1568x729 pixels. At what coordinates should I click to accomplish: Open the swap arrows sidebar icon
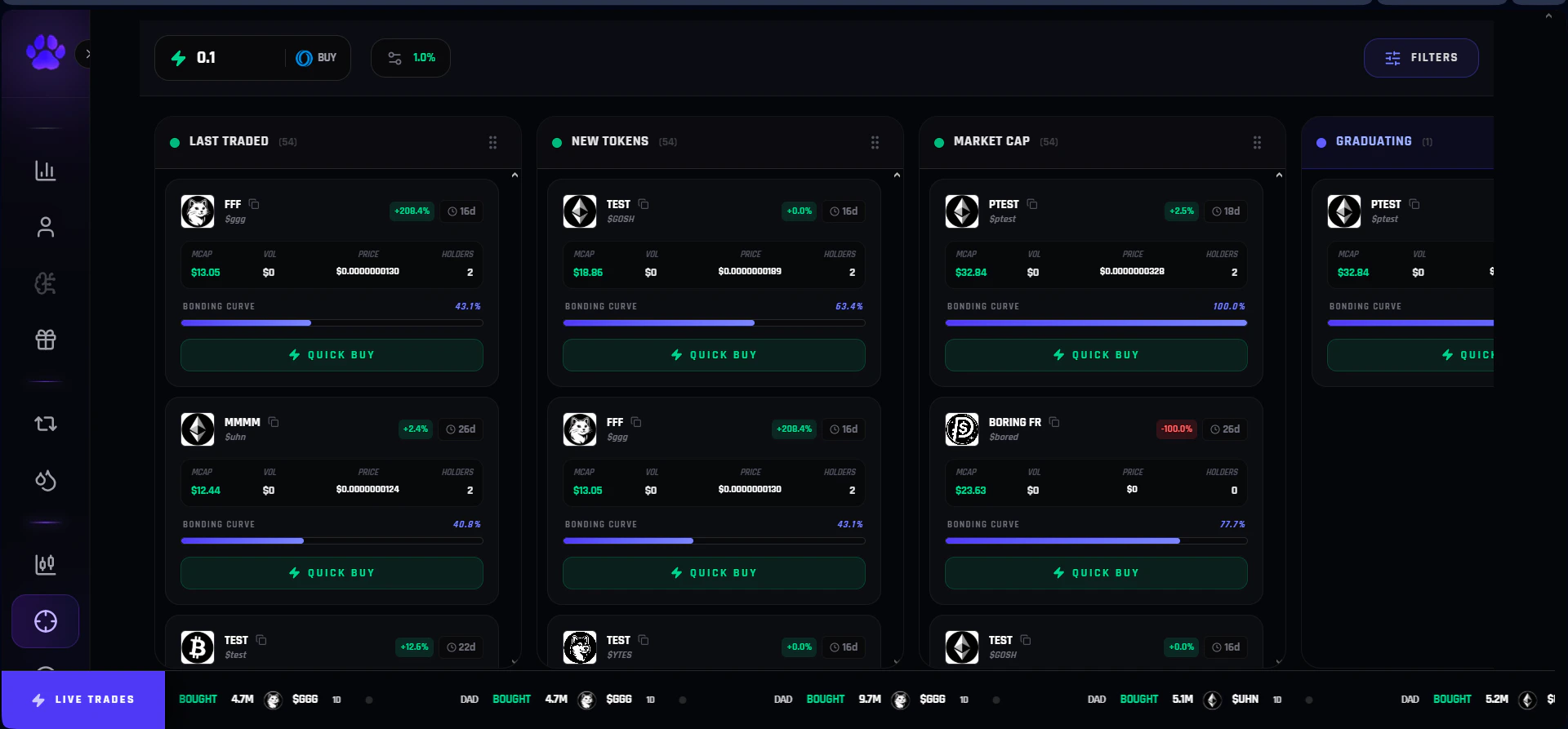[x=46, y=424]
